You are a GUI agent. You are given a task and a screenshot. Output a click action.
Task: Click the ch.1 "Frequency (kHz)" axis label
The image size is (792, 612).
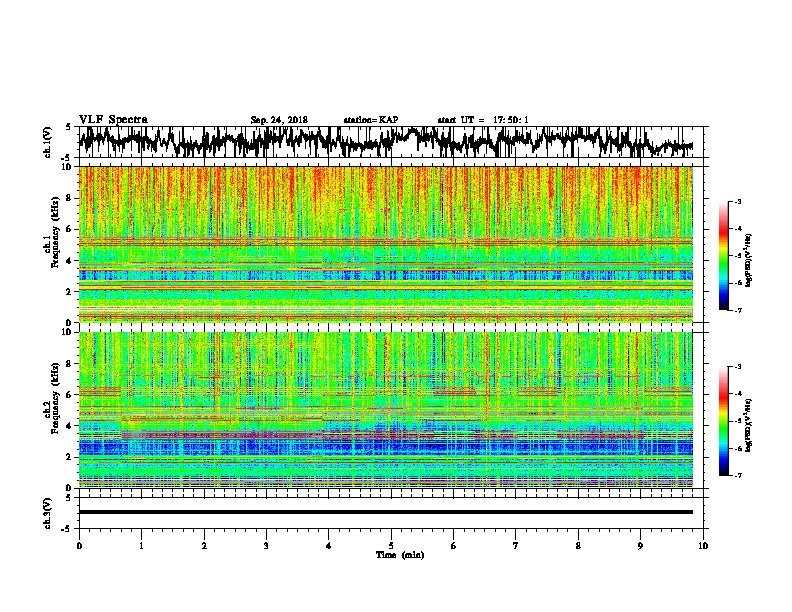[x=55, y=233]
